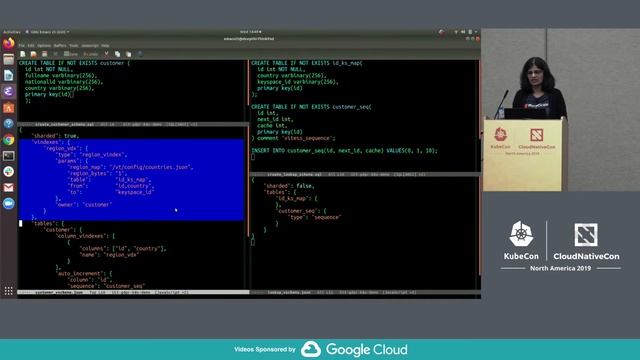Viewport: 640px width, 360px height.
Task: Open the Edit menu
Action: 31,46
